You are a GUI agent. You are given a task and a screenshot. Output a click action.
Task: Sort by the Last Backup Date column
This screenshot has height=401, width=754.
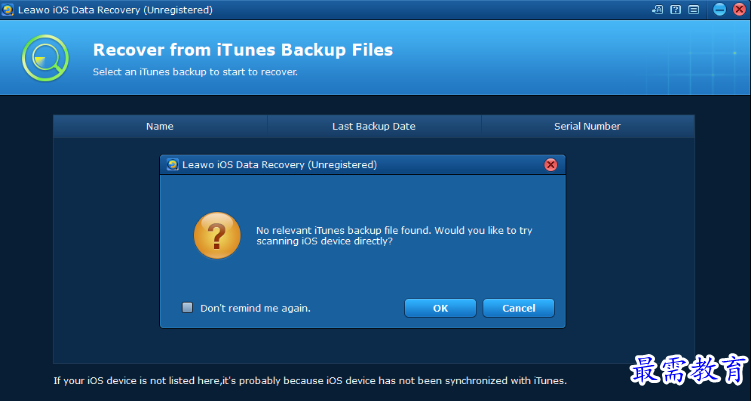(x=374, y=126)
